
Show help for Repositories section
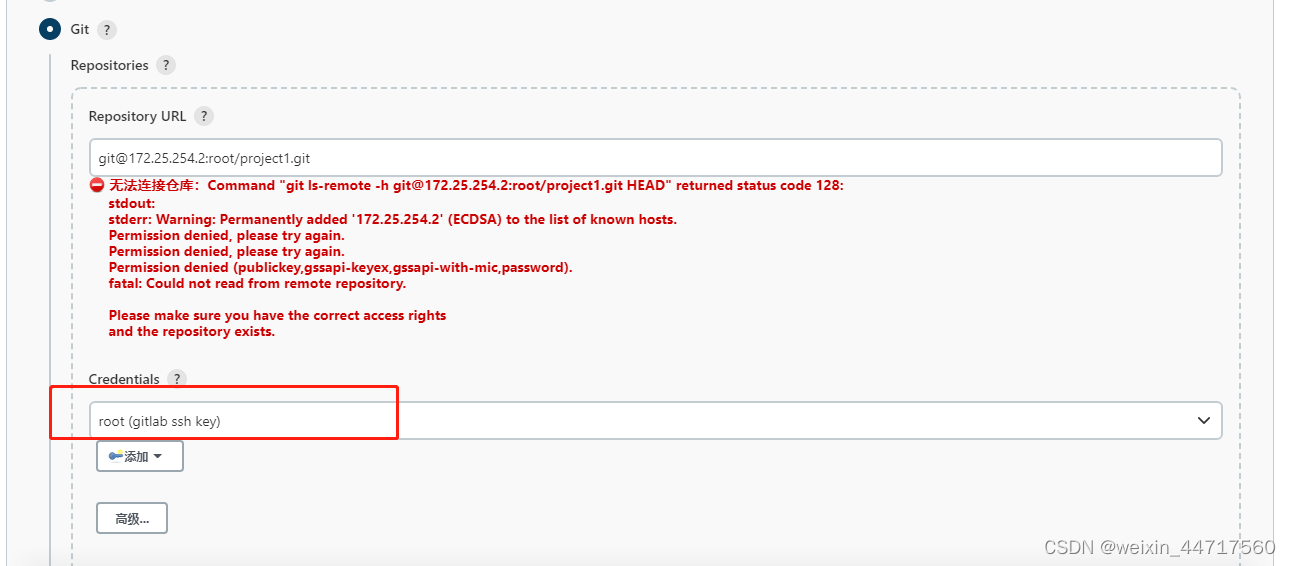tap(166, 65)
